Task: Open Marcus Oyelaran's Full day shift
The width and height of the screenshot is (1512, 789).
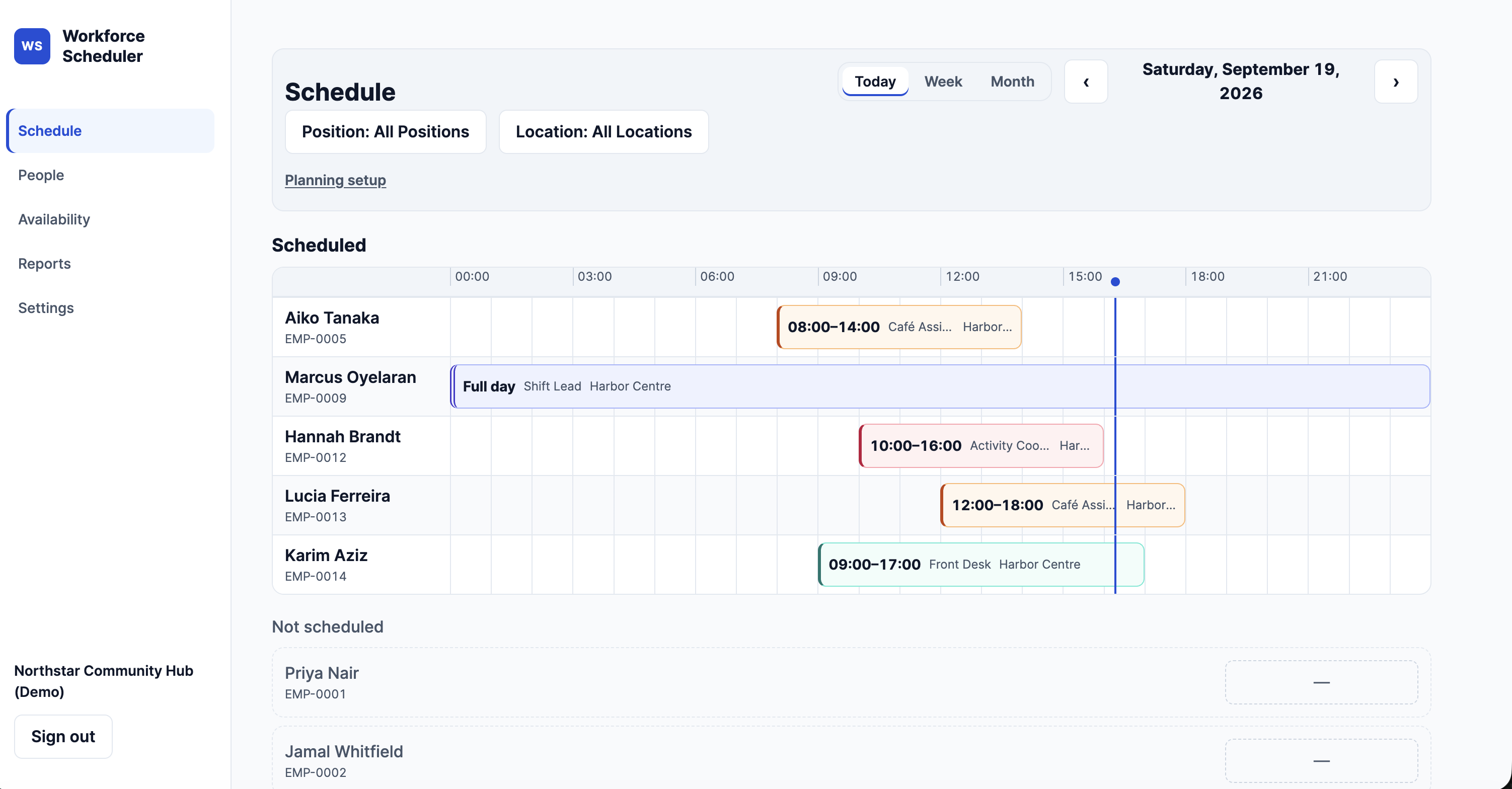Action: coord(940,386)
